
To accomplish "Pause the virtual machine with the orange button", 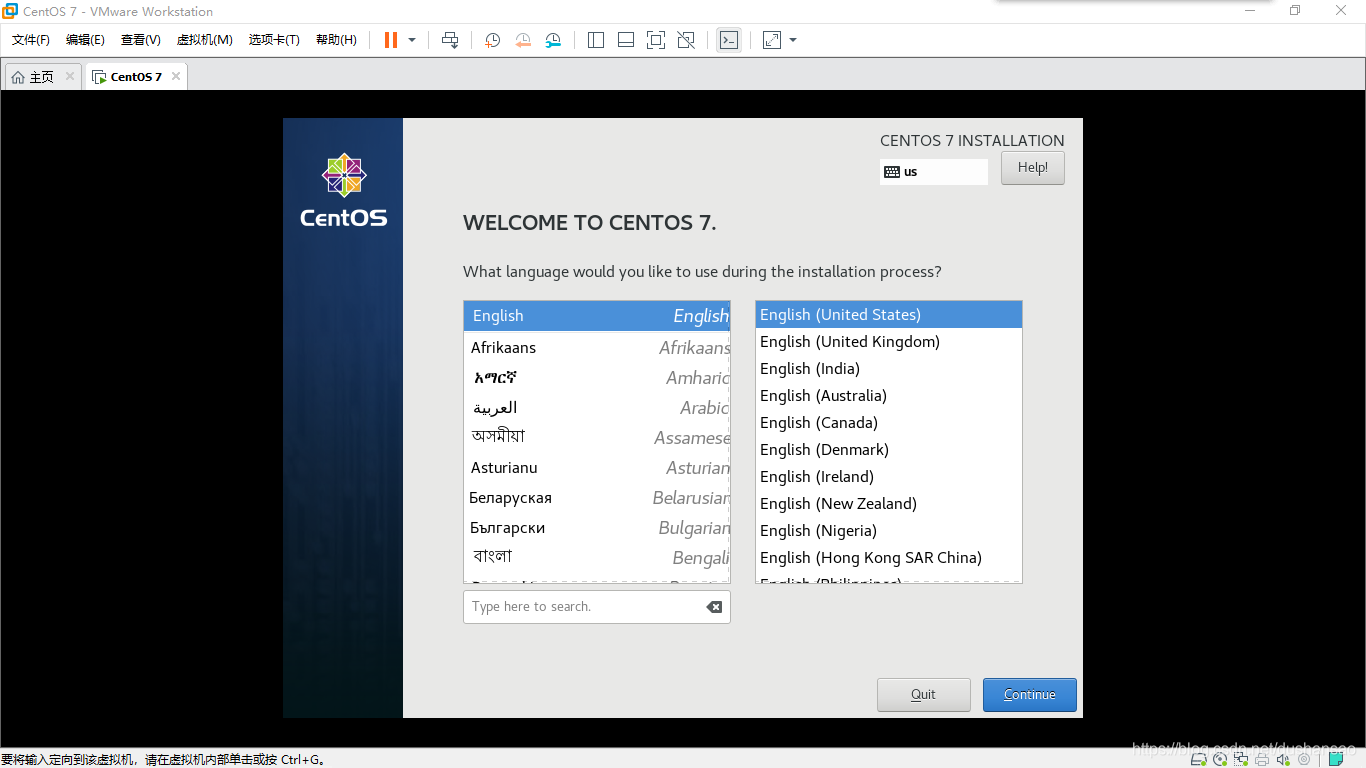I will [x=391, y=40].
